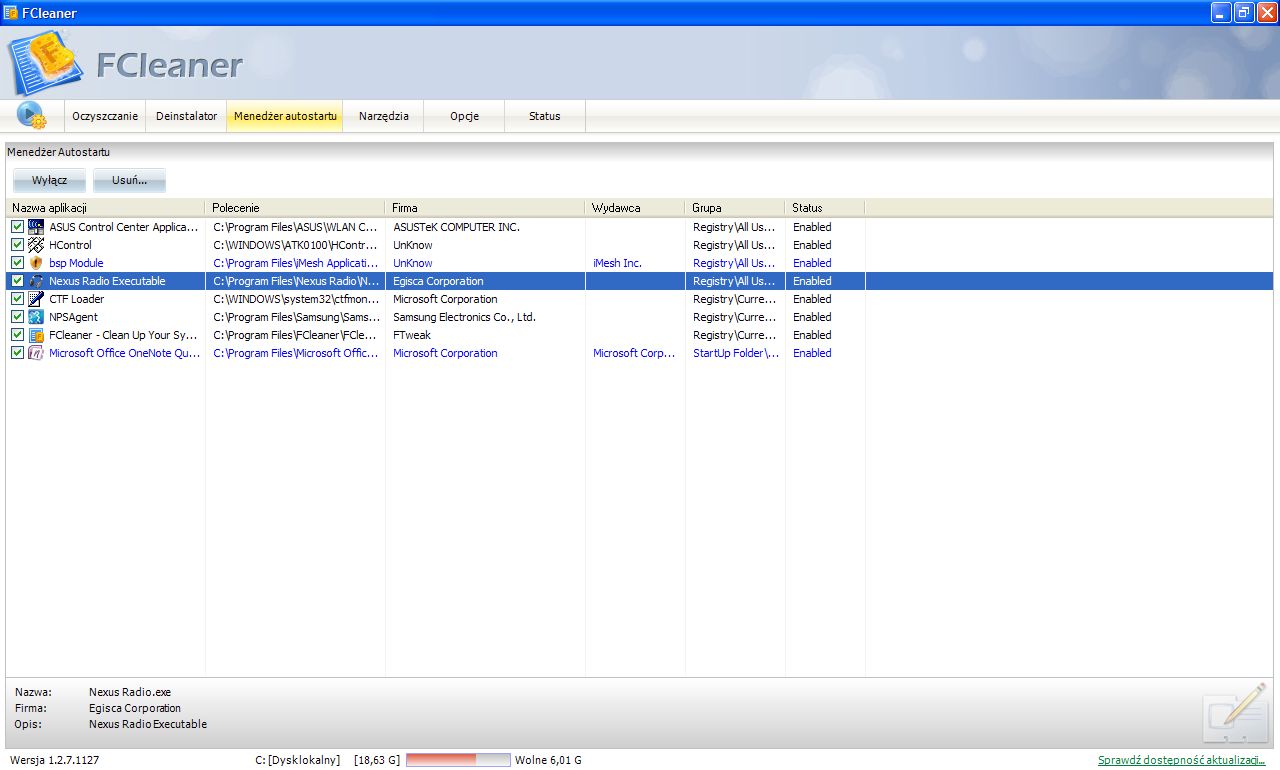The width and height of the screenshot is (1280, 770).
Task: Click Enabled status of NPSAgent row
Action: click(812, 317)
